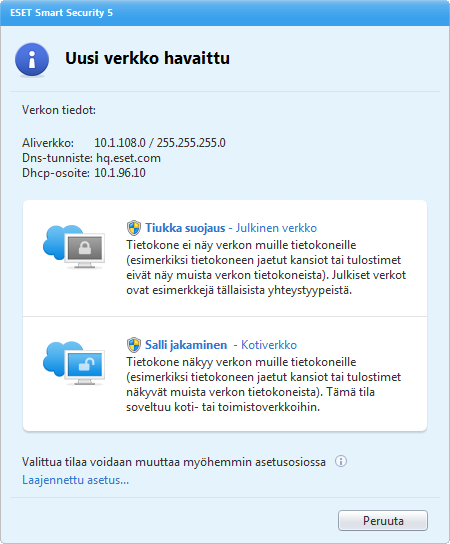Viewport: 450px width, 544px height.
Task: Click the unlocked computer cloud icon
Action: click(x=74, y=363)
